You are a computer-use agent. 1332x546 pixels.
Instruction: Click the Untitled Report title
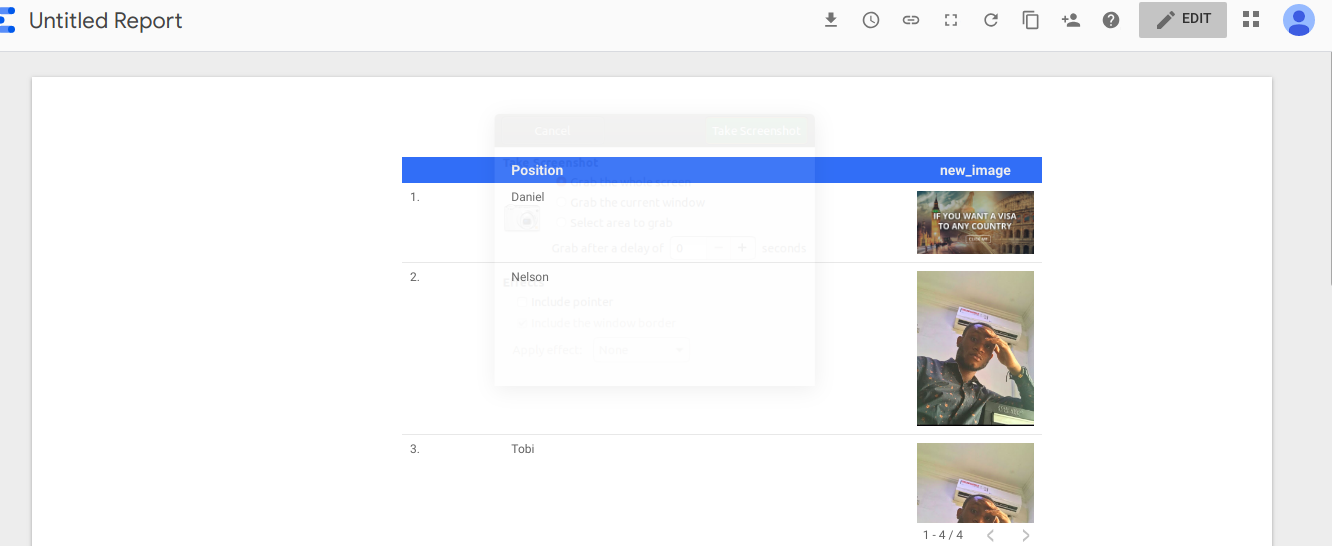[106, 20]
